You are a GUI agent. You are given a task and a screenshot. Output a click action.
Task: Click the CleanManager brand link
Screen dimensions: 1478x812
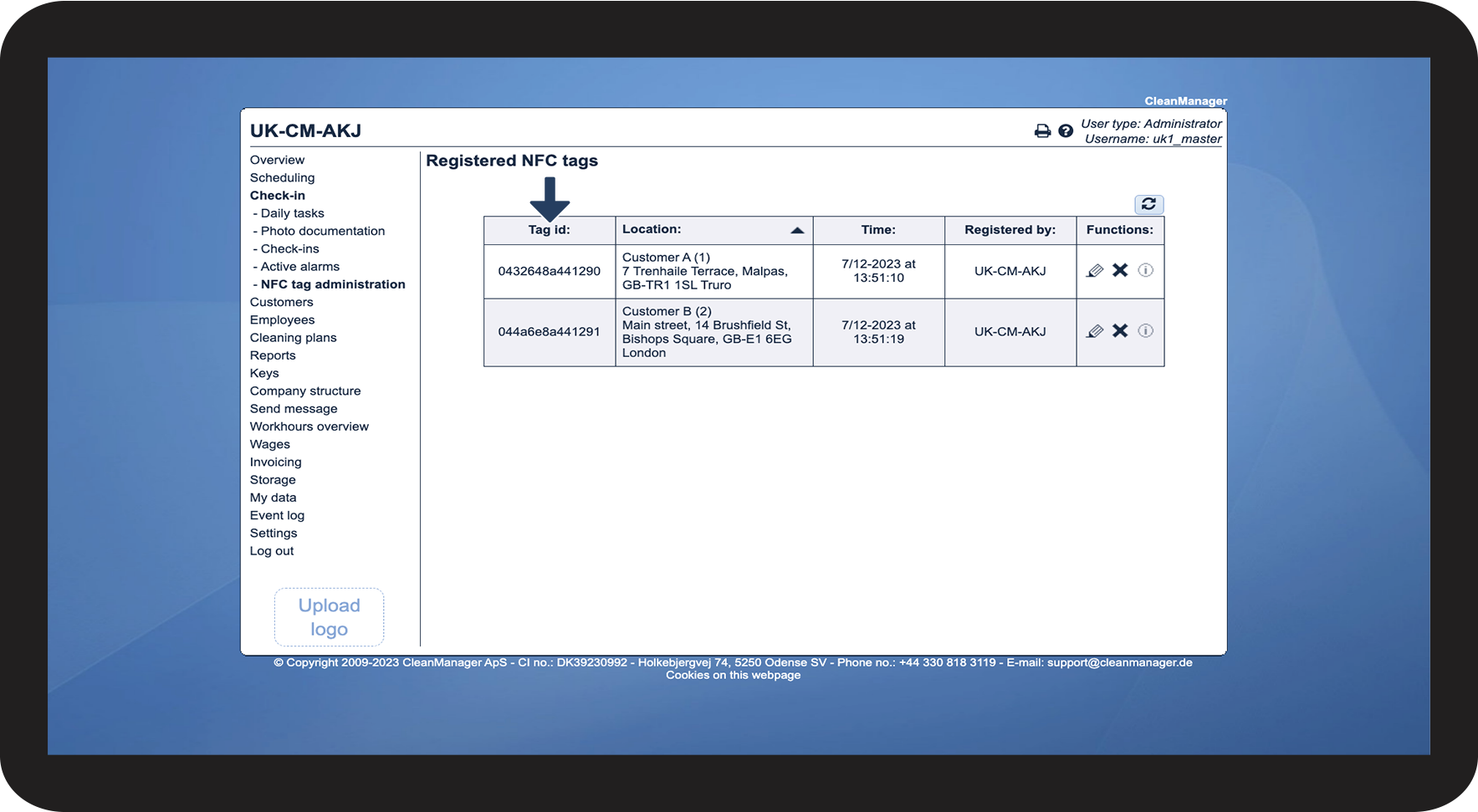click(x=1185, y=101)
